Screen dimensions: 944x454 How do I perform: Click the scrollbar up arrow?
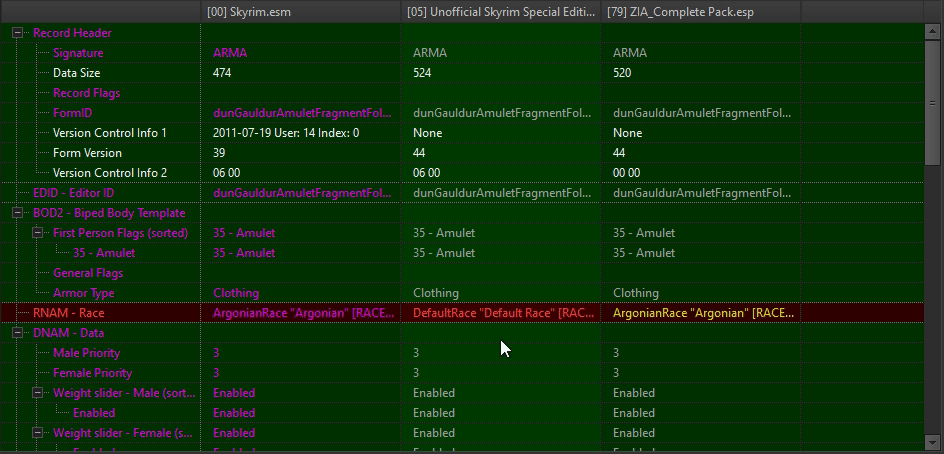pyautogui.click(x=932, y=30)
